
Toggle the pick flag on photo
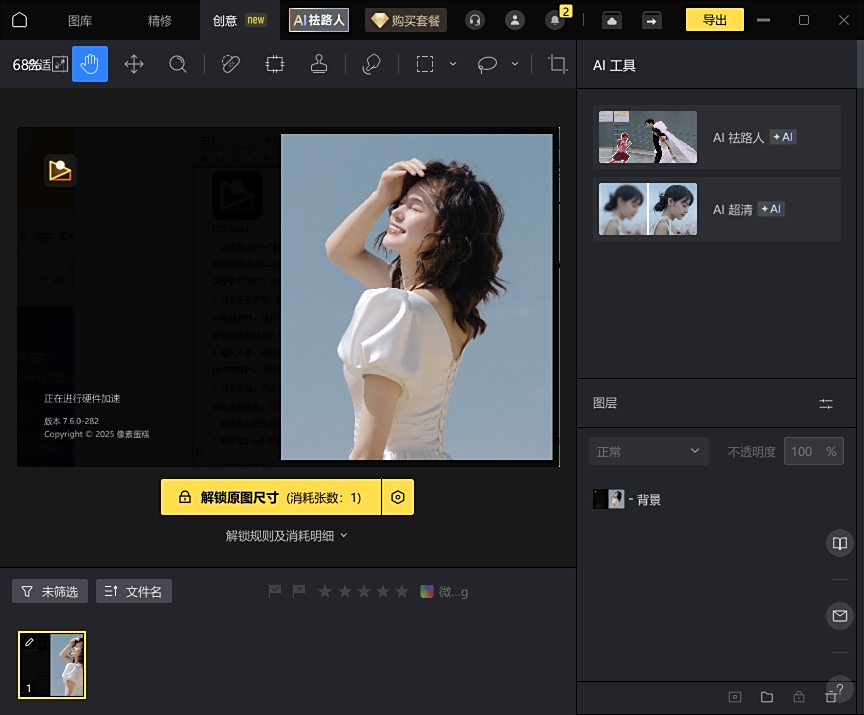[x=275, y=591]
